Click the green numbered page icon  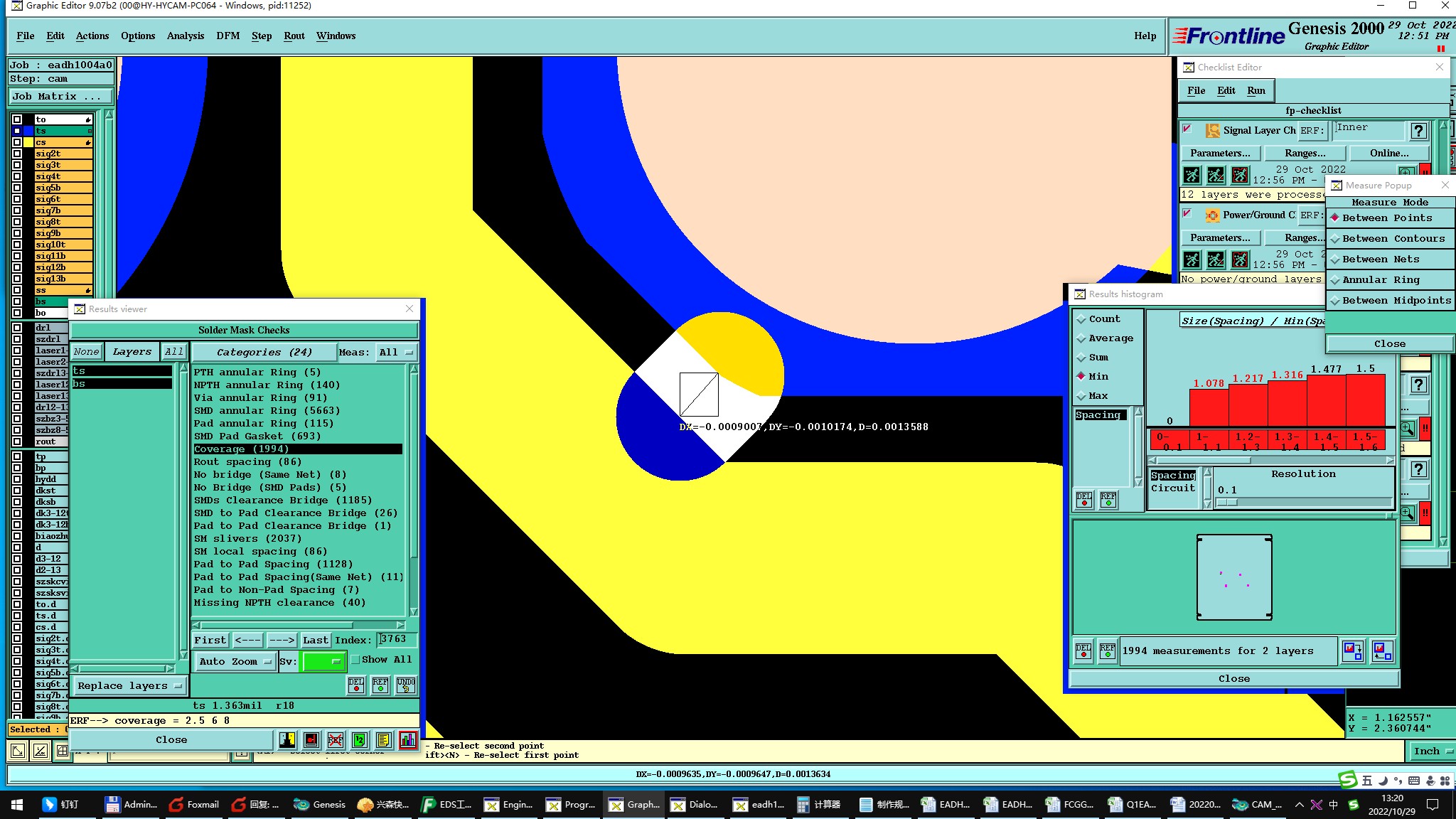click(x=359, y=740)
